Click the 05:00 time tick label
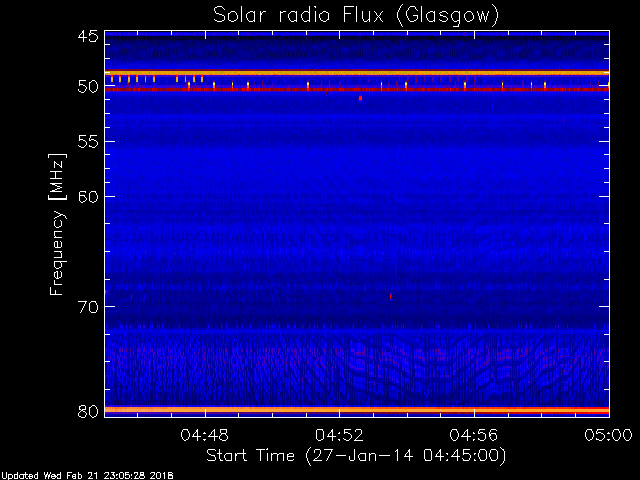The image size is (640, 480). pos(609,435)
